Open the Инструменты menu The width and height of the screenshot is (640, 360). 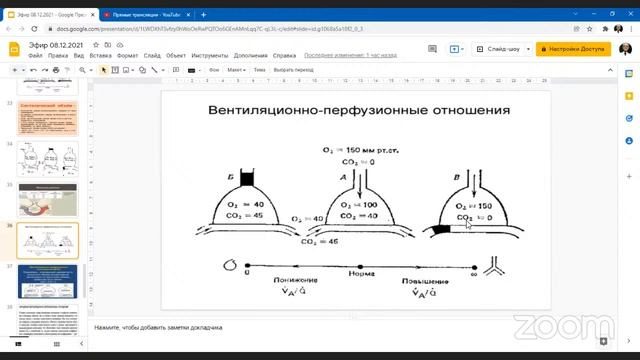pyautogui.click(x=210, y=56)
